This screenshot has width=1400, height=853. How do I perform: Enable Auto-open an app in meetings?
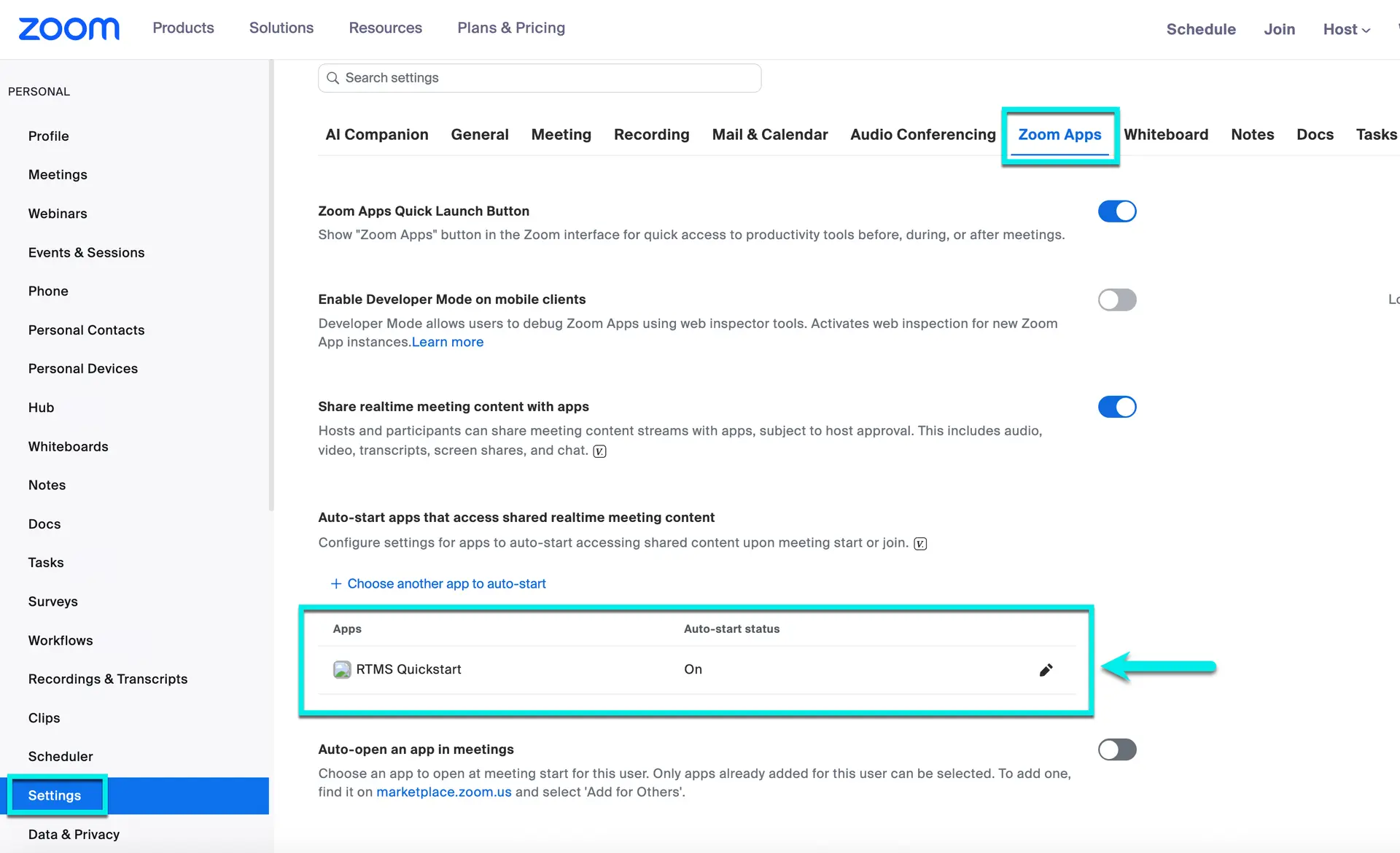(1116, 749)
